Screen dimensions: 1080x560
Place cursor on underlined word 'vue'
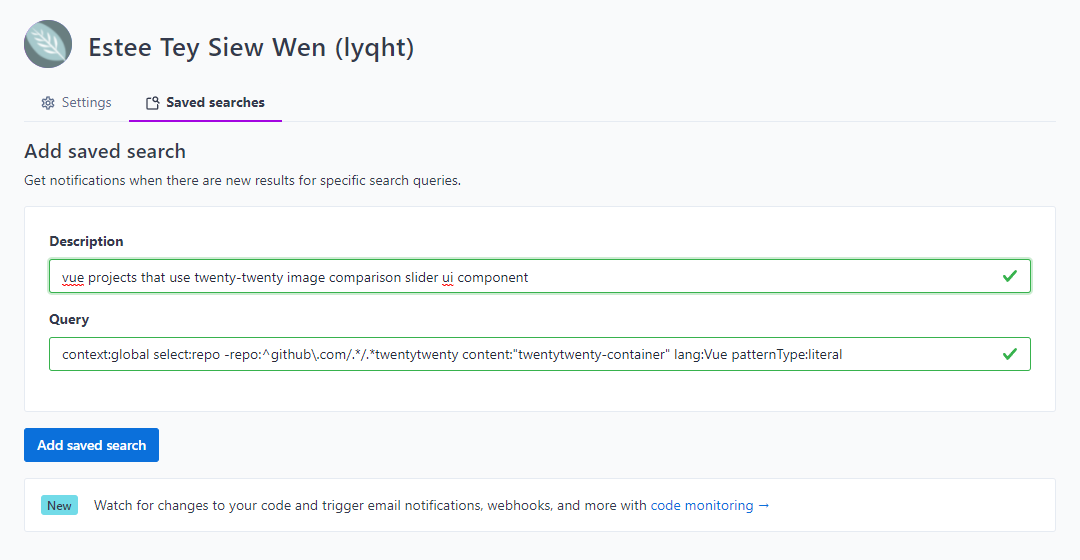[73, 277]
